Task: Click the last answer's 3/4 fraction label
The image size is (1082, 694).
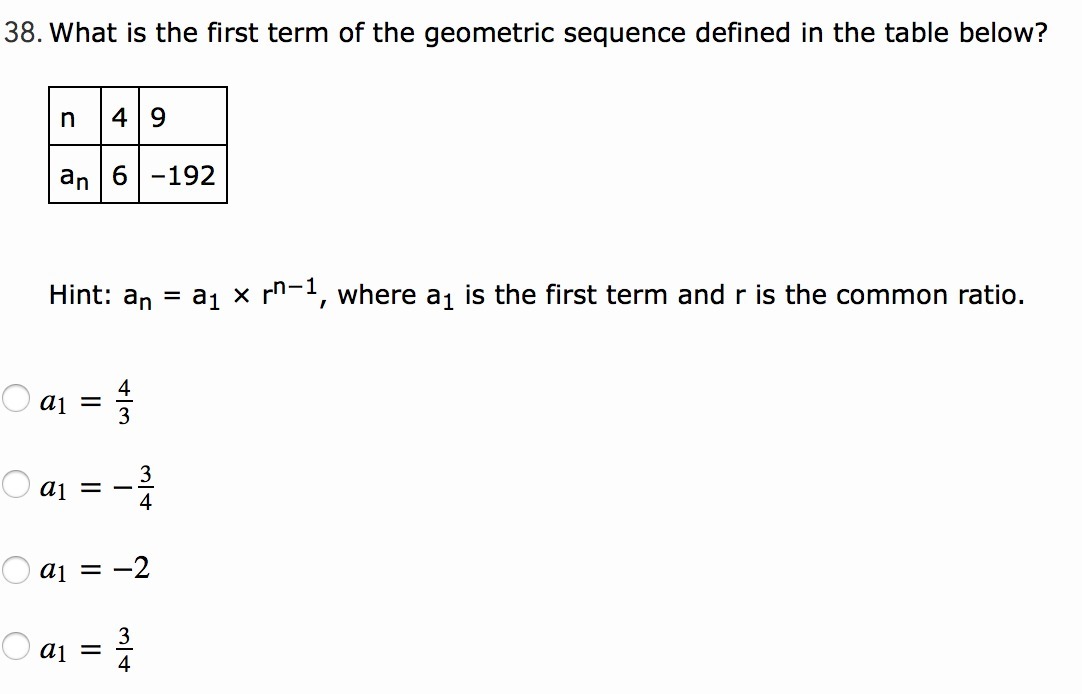Action: point(123,649)
